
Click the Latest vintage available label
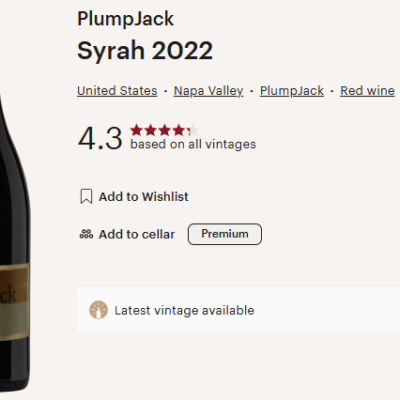(x=184, y=310)
